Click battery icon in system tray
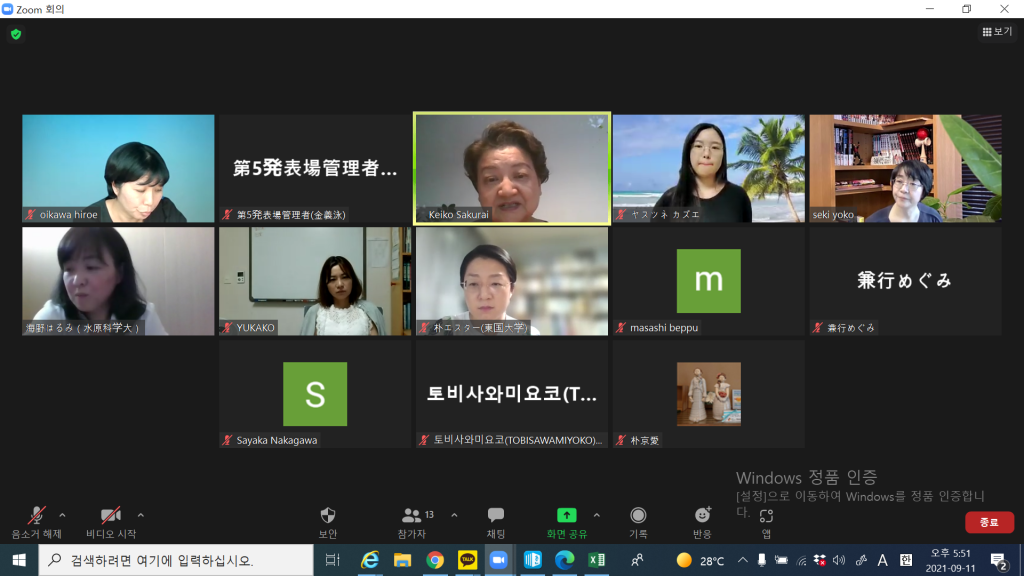 click(x=781, y=560)
